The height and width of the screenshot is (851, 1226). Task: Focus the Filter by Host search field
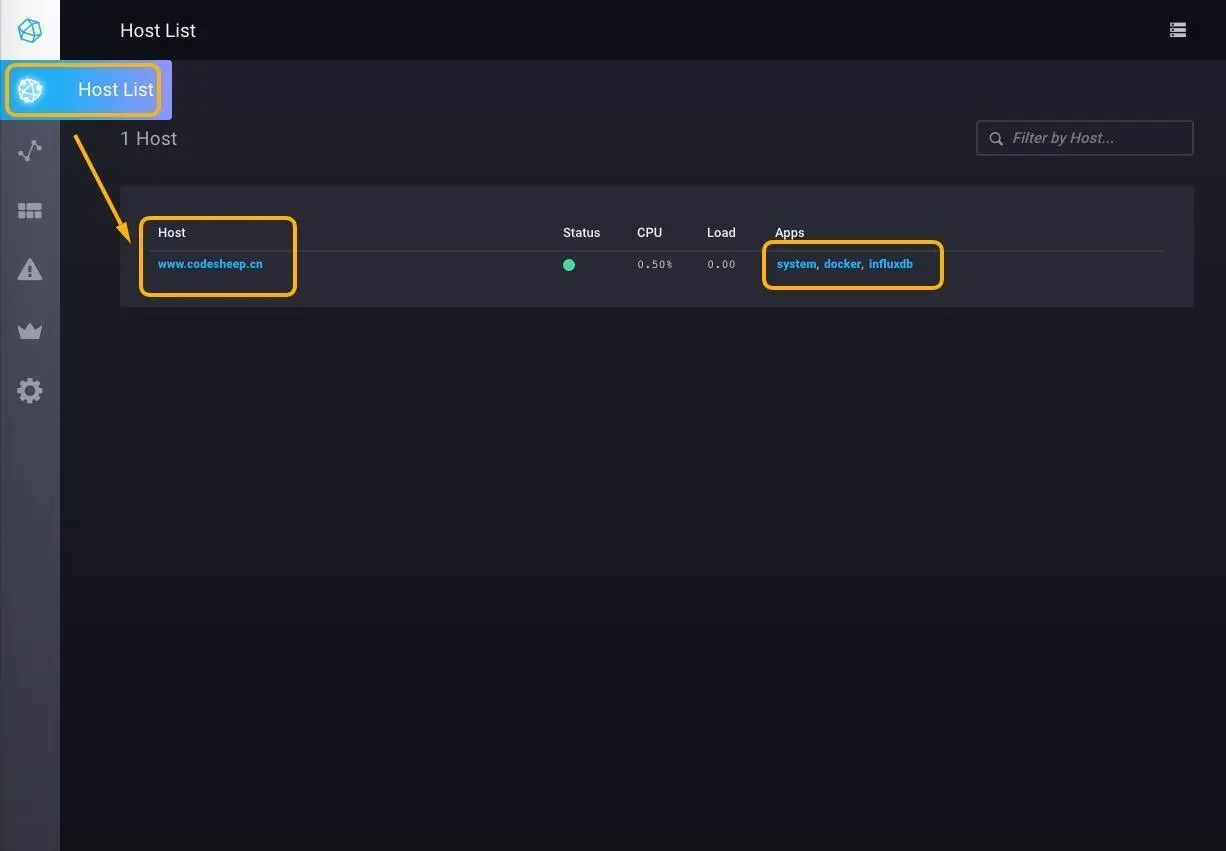point(1085,138)
